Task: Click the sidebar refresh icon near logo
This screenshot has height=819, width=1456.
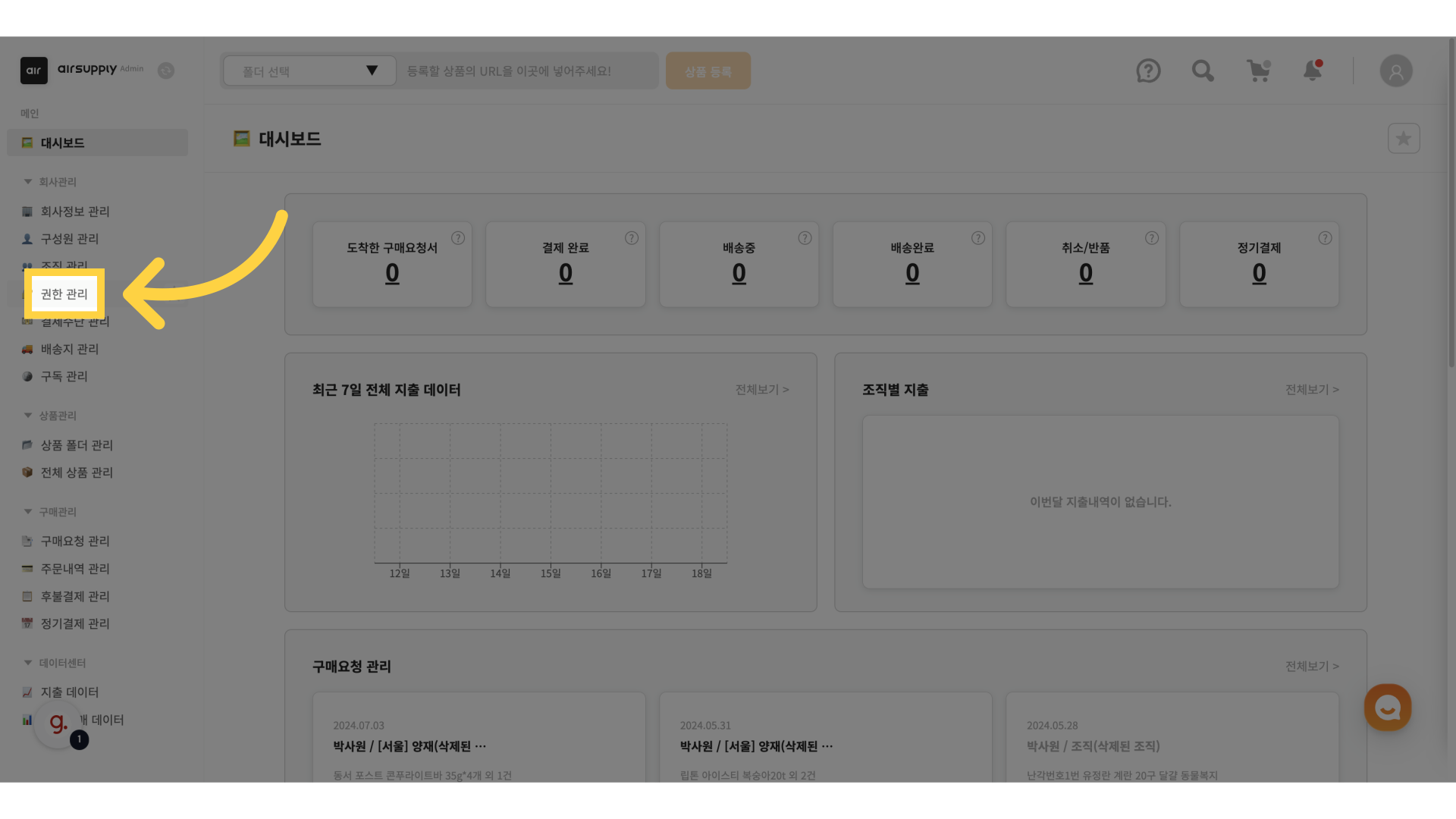Action: 166,71
